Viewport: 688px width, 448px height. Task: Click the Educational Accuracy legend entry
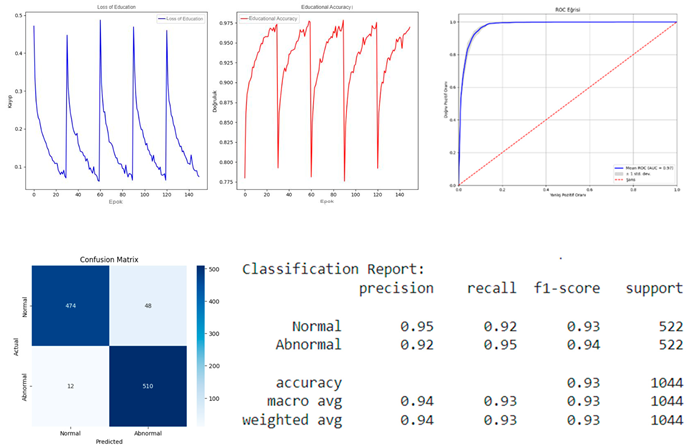277,19
